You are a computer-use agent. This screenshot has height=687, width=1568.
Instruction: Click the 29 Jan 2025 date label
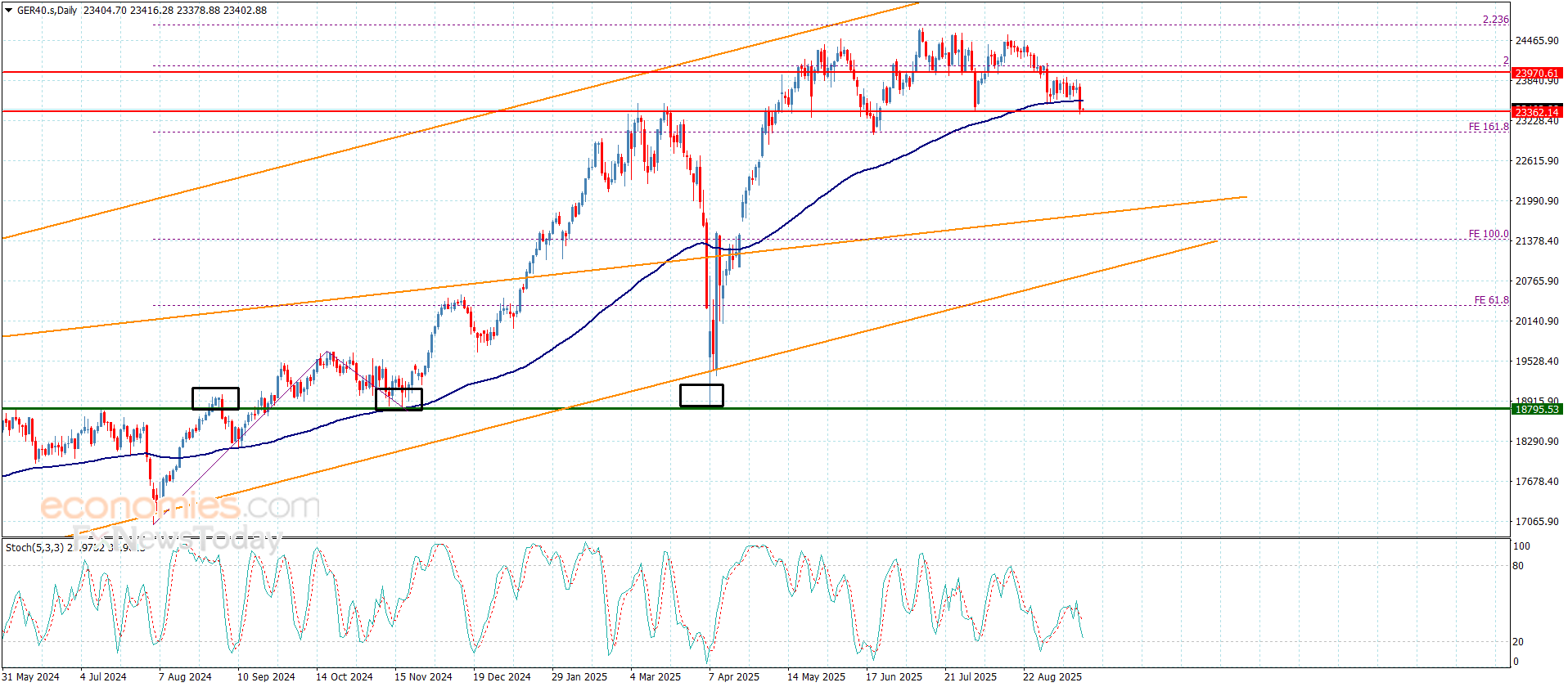(579, 676)
